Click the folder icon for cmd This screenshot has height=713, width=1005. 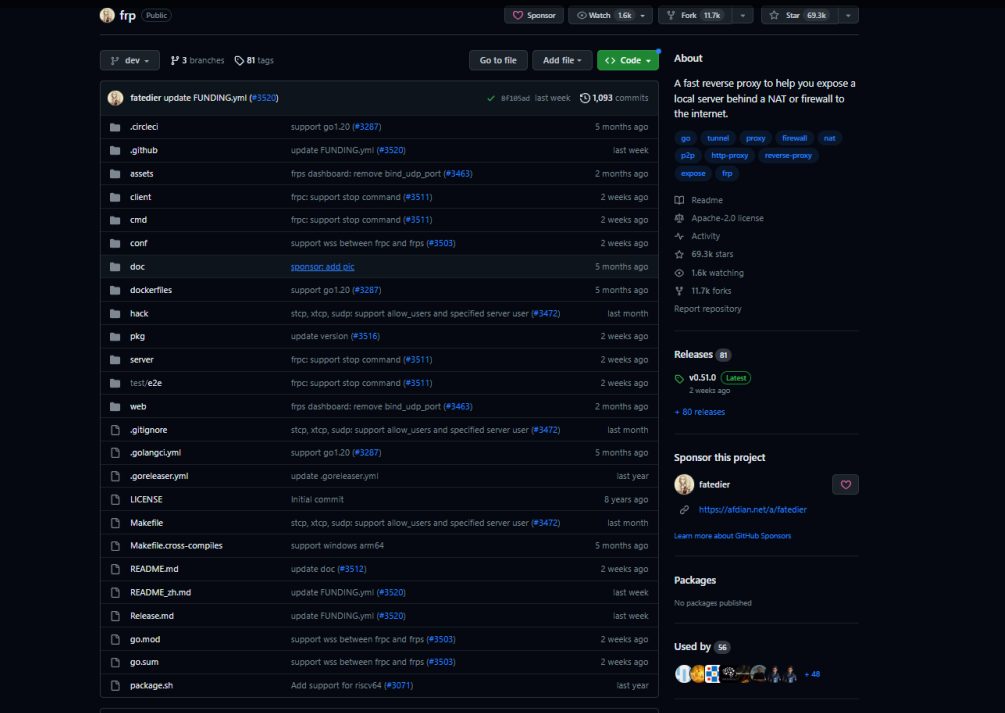coord(115,220)
